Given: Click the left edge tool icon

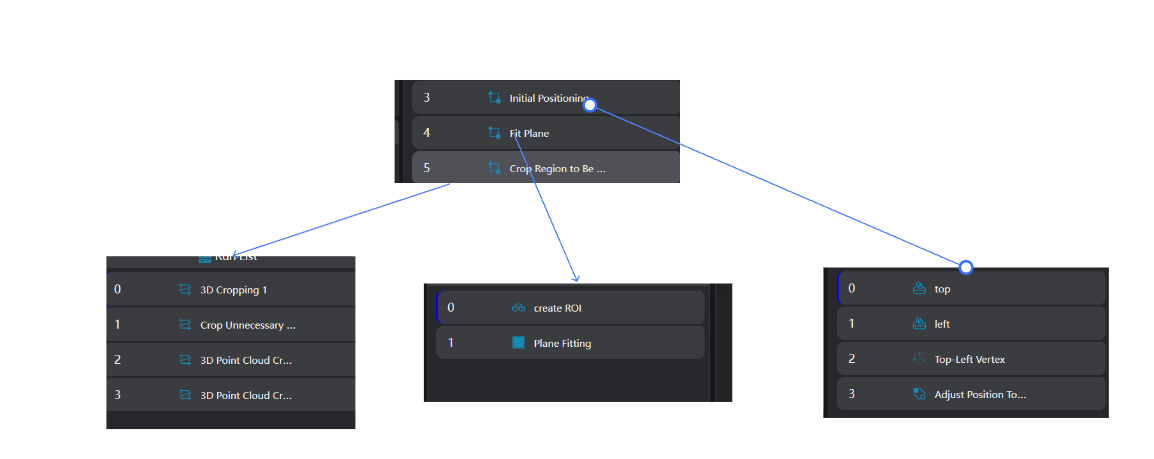Looking at the screenshot, I should point(918,324).
